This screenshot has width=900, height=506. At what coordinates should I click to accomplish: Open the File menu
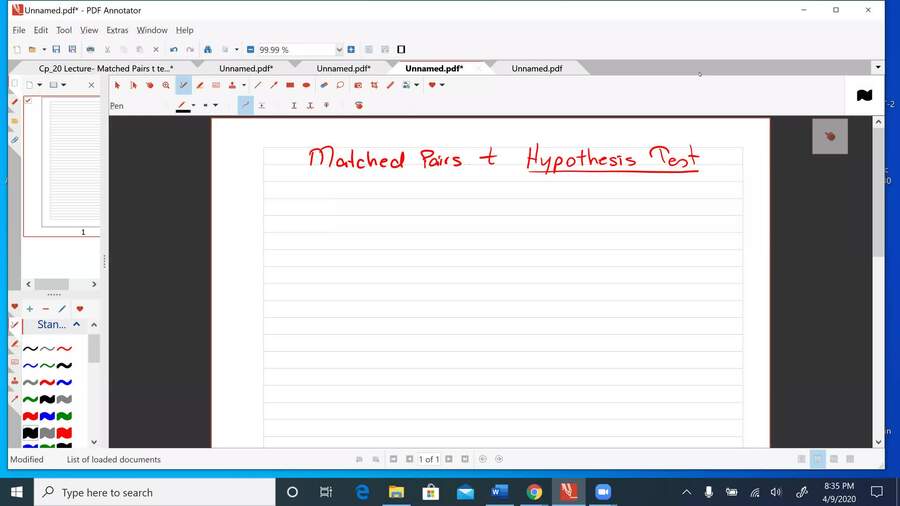19,30
